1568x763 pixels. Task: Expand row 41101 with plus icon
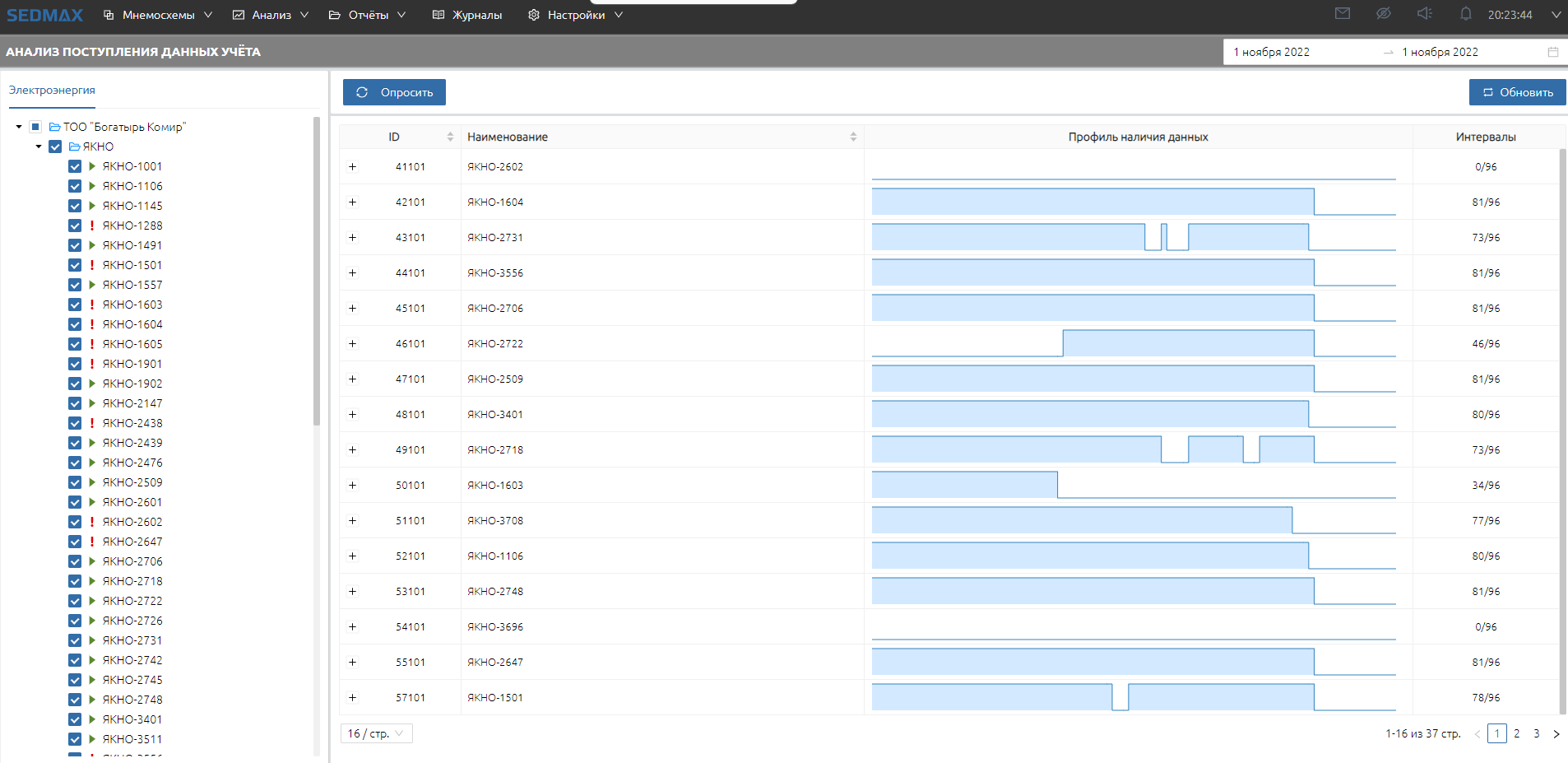pos(353,167)
